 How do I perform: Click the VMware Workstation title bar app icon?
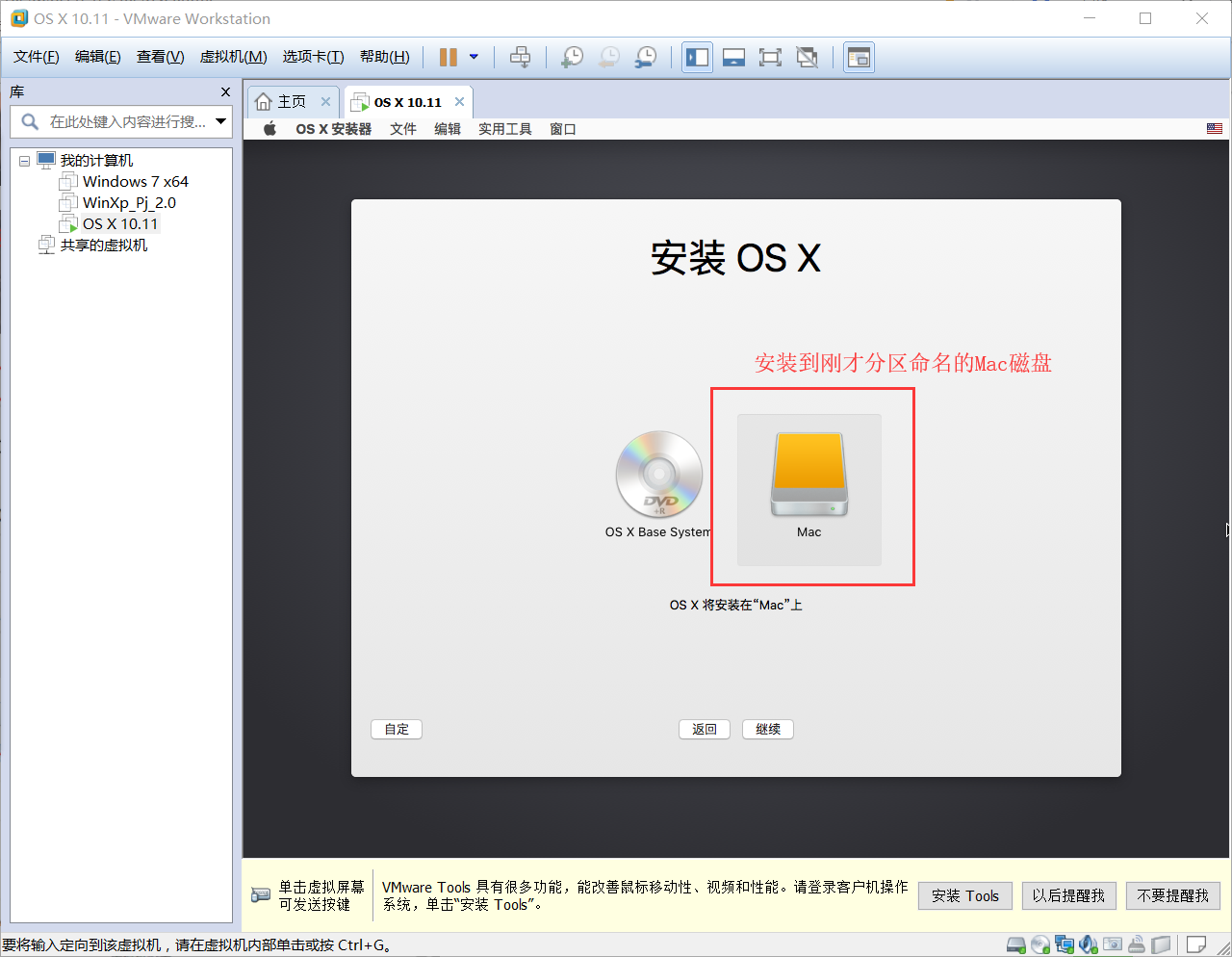(x=18, y=18)
